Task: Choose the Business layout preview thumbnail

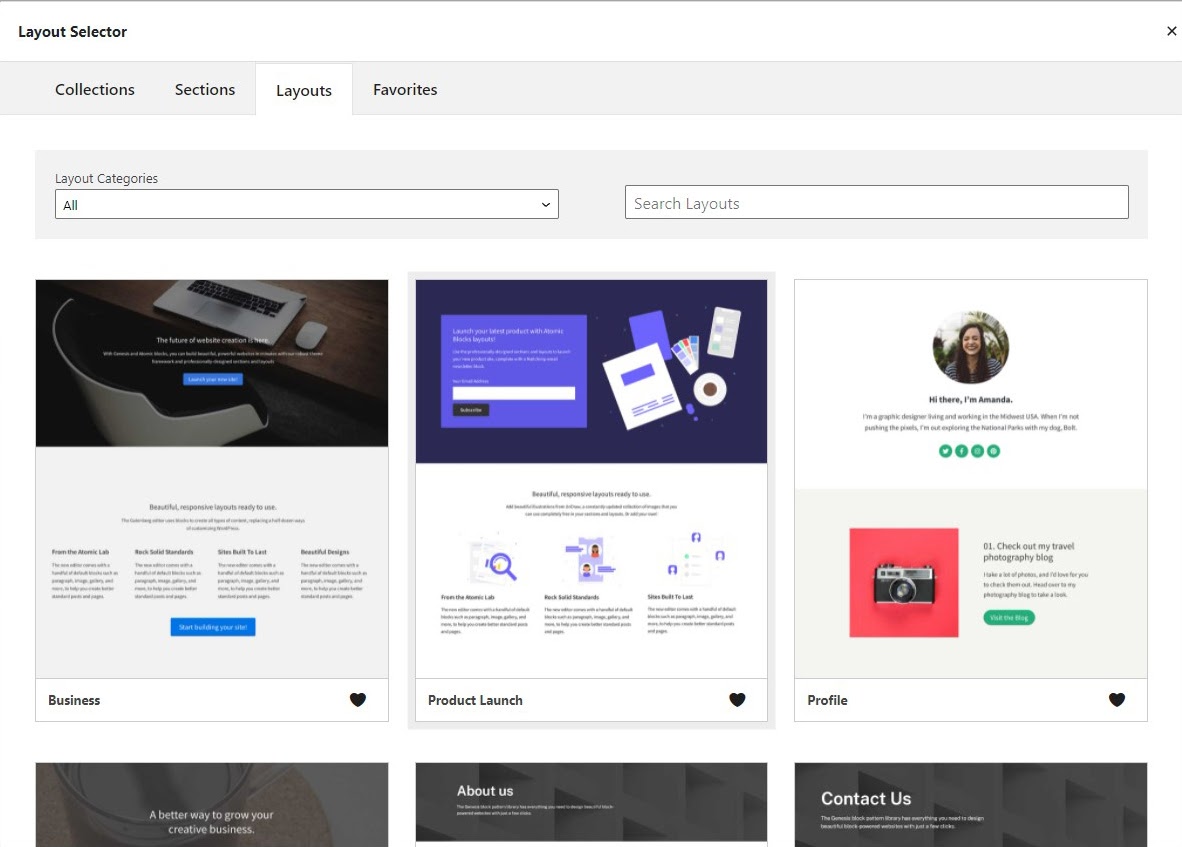Action: 212,478
